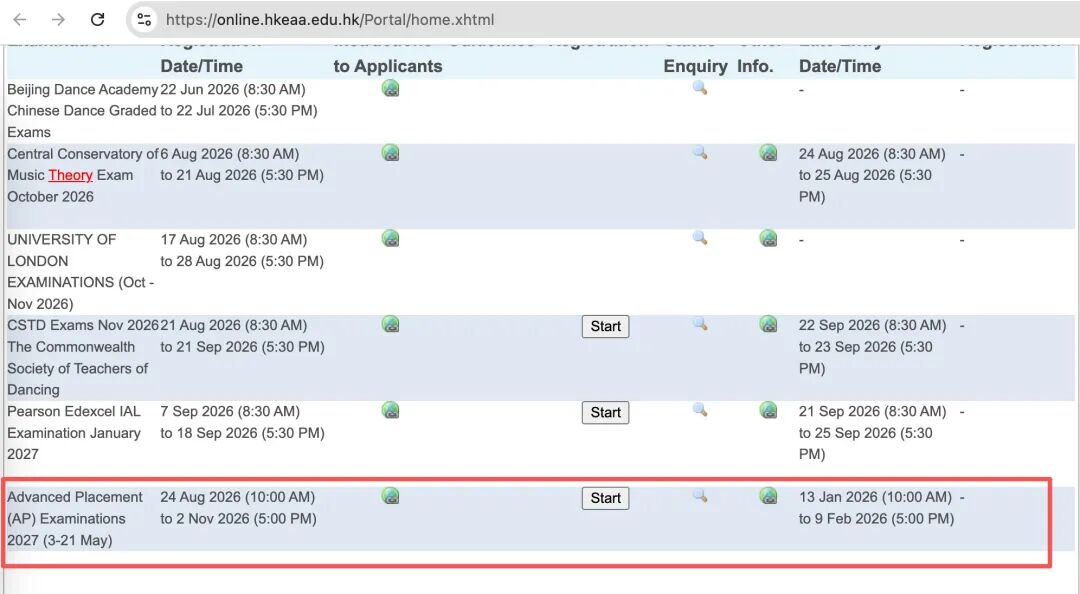The image size is (1080, 594).
Task: Open Beijing Dance Academy instructions to applicants icon
Action: (391, 88)
